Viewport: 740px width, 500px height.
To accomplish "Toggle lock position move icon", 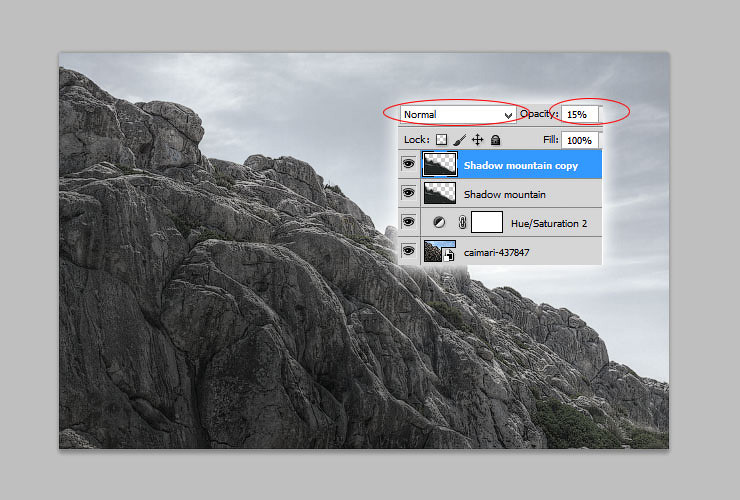I will click(x=478, y=140).
